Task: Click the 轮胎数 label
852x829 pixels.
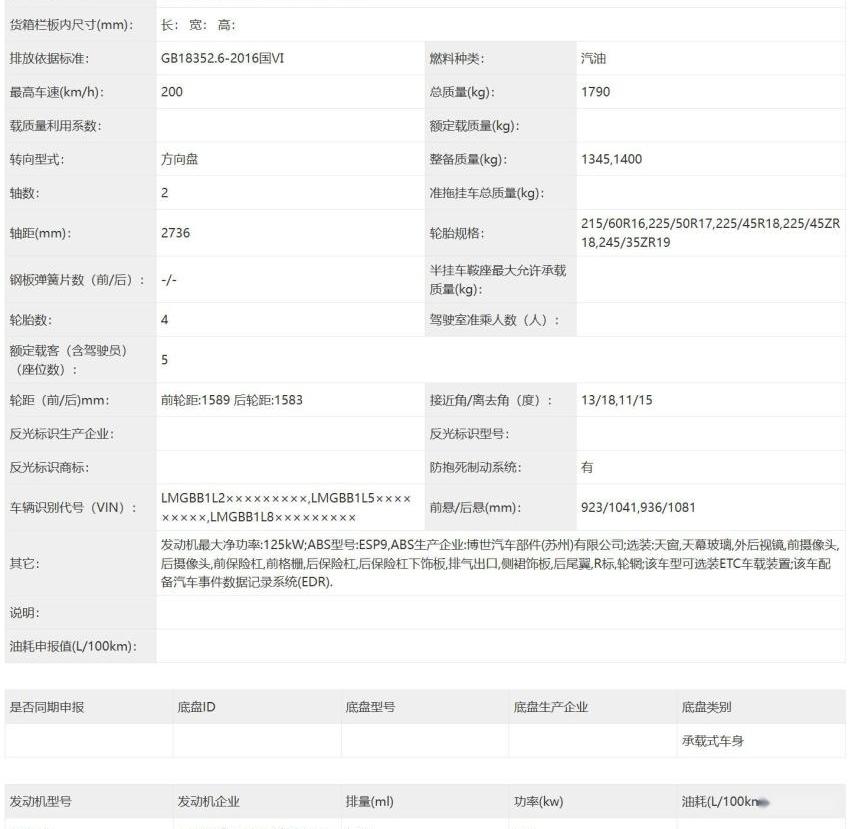Action: tap(31, 320)
